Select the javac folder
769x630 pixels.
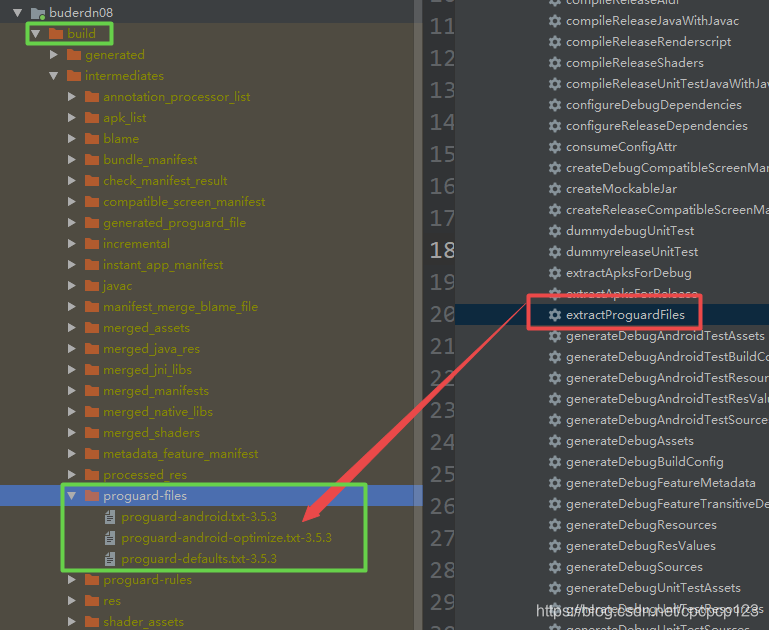(117, 286)
